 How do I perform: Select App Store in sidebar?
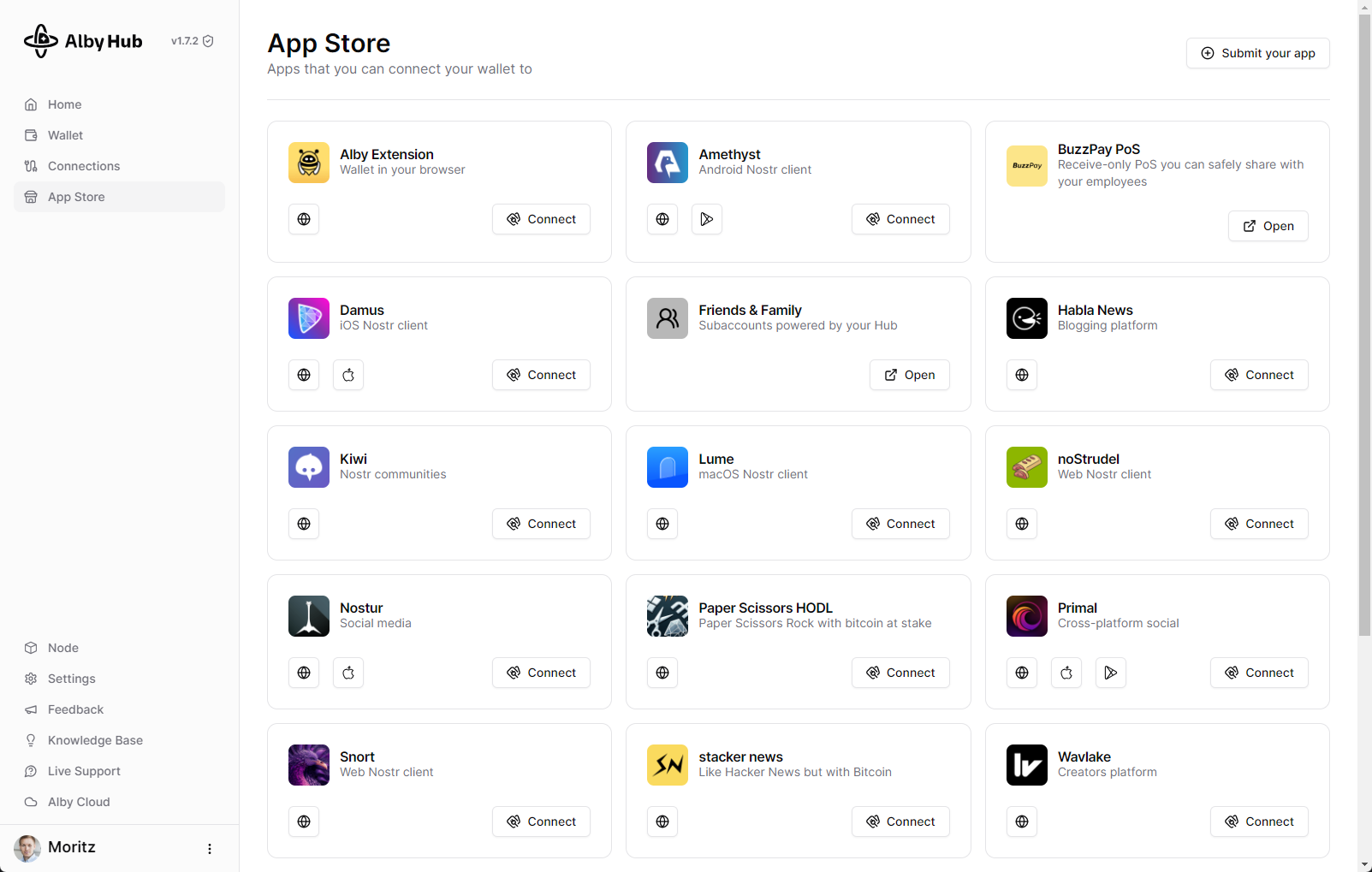pos(119,197)
